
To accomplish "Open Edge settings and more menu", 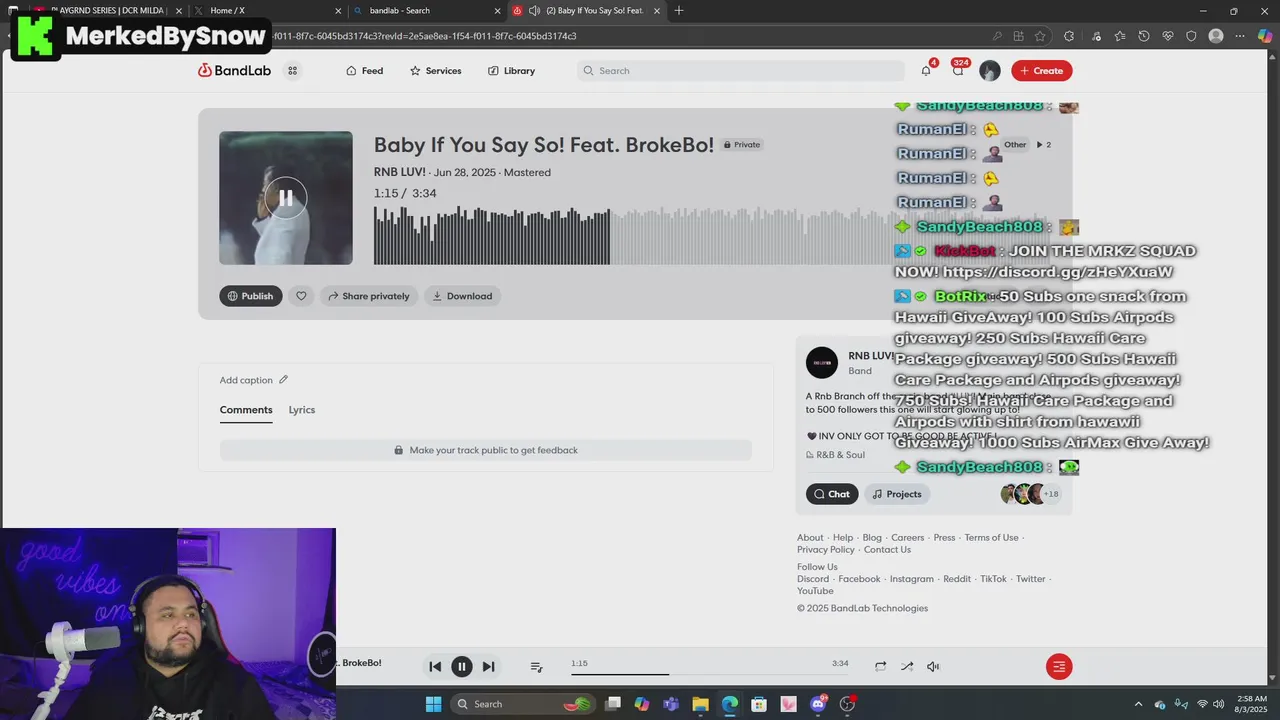I will (1241, 36).
